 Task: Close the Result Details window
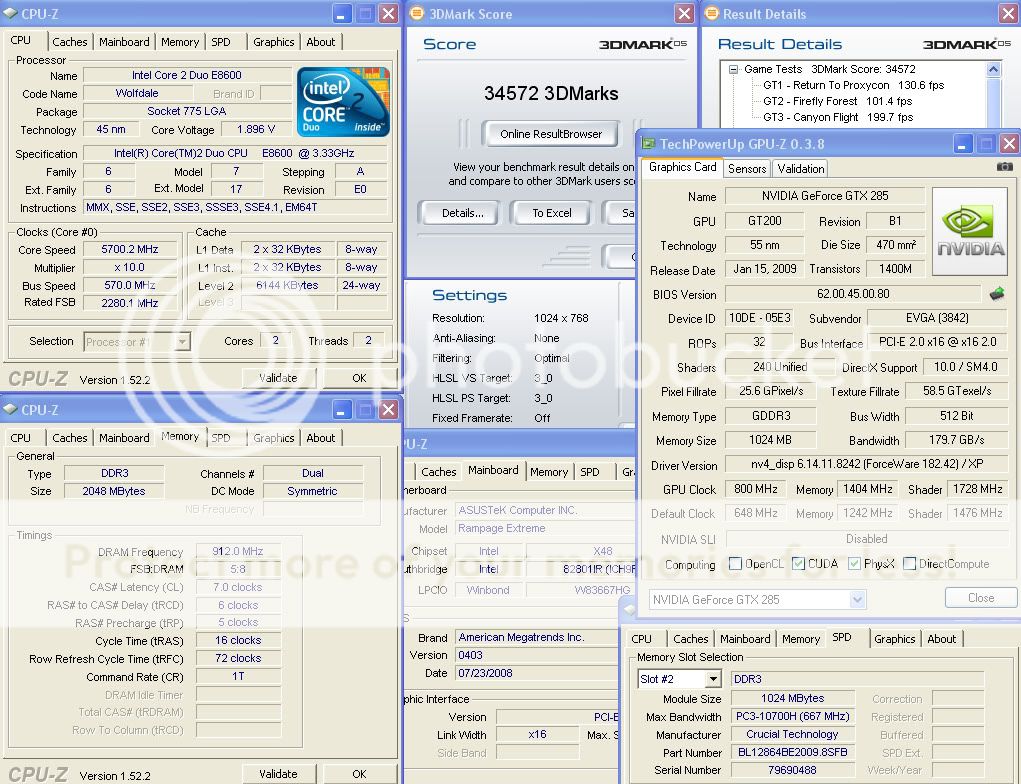[x=1007, y=14]
